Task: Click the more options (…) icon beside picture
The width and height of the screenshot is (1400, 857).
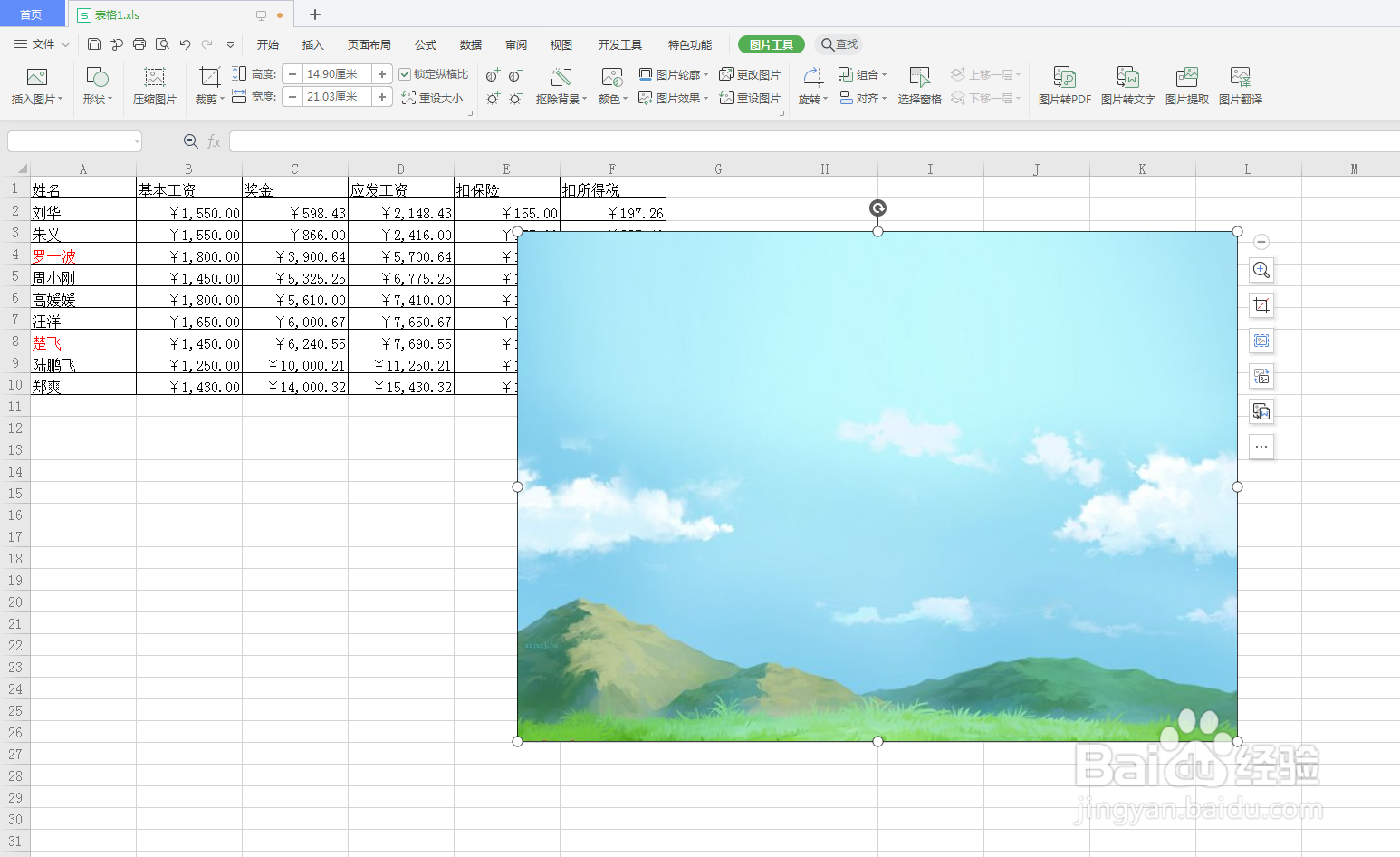Action: click(x=1261, y=447)
